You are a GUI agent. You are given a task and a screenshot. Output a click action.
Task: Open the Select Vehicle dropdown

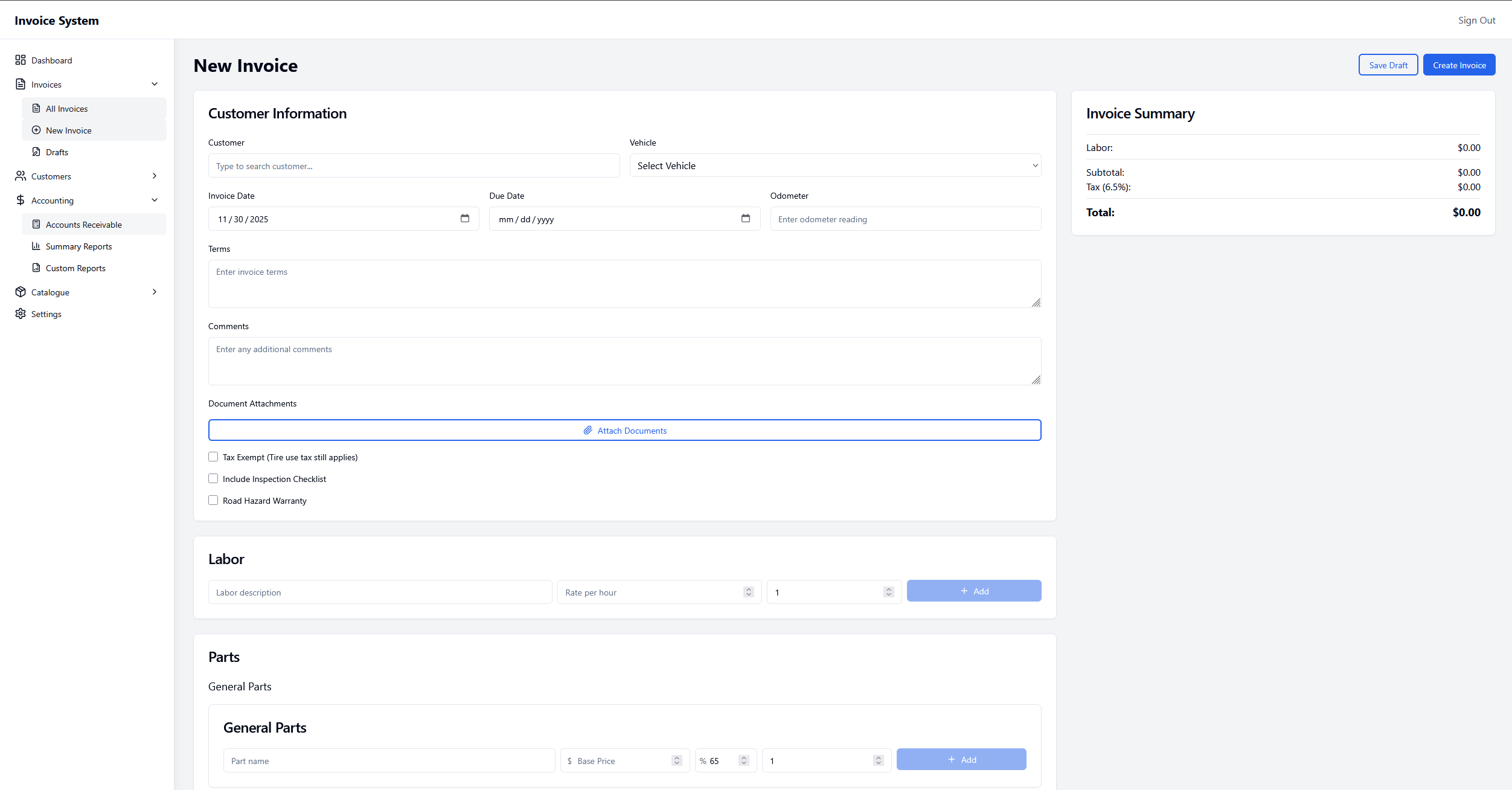point(834,165)
